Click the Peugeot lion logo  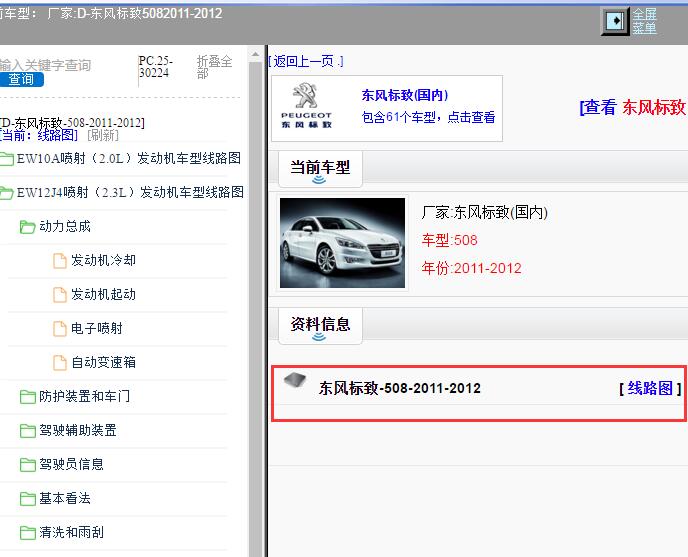[306, 95]
